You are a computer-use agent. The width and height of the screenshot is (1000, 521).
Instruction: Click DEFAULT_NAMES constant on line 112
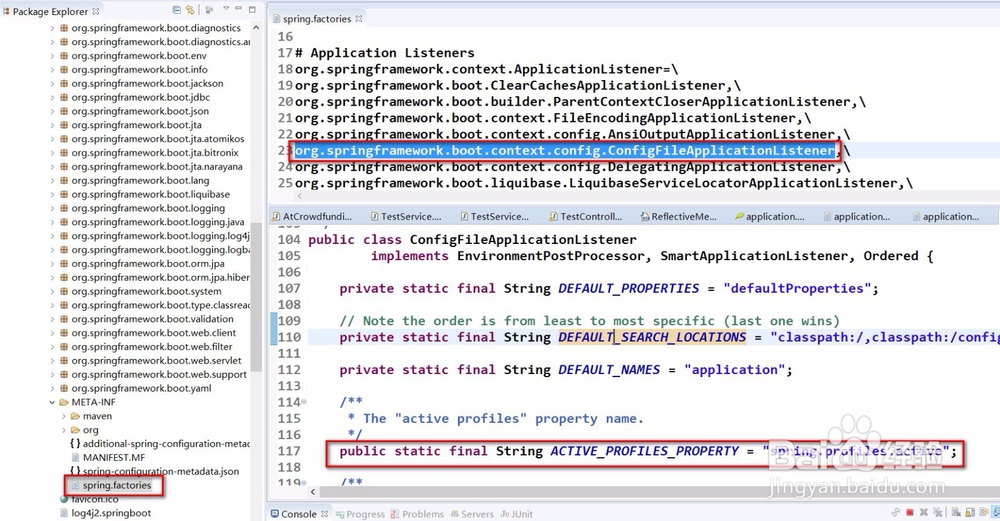[609, 370]
